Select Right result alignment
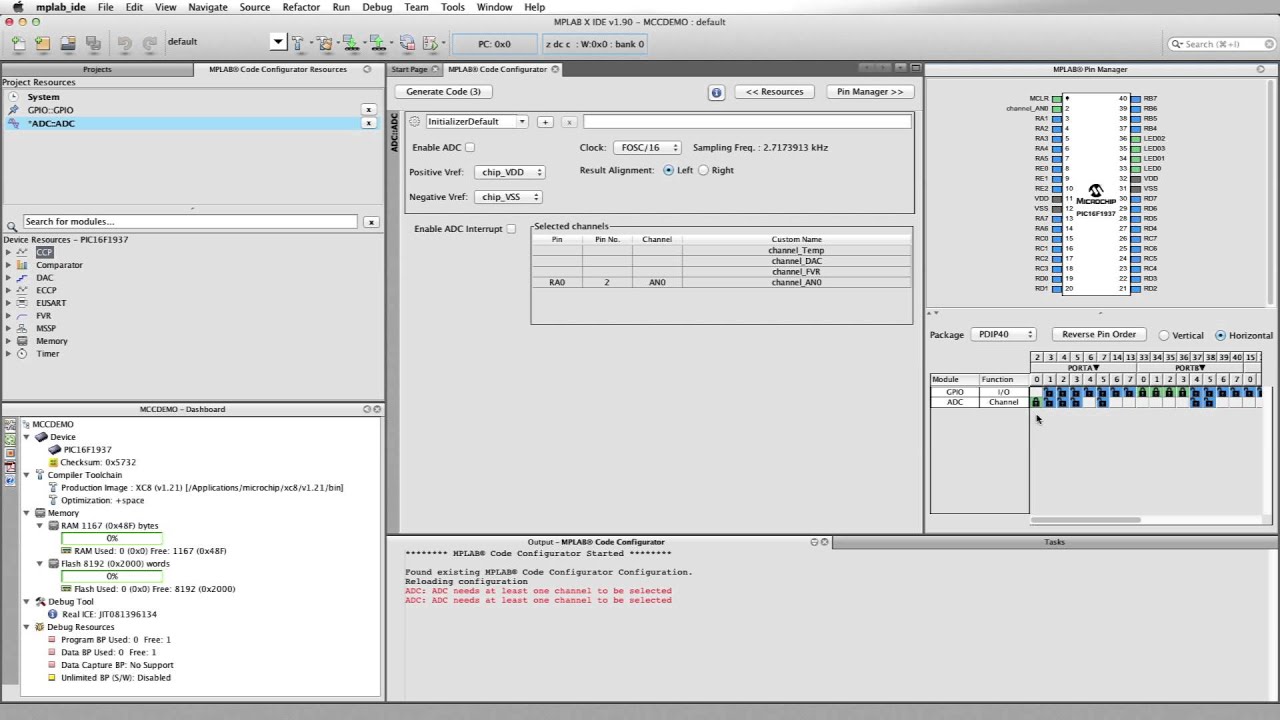 (x=703, y=170)
